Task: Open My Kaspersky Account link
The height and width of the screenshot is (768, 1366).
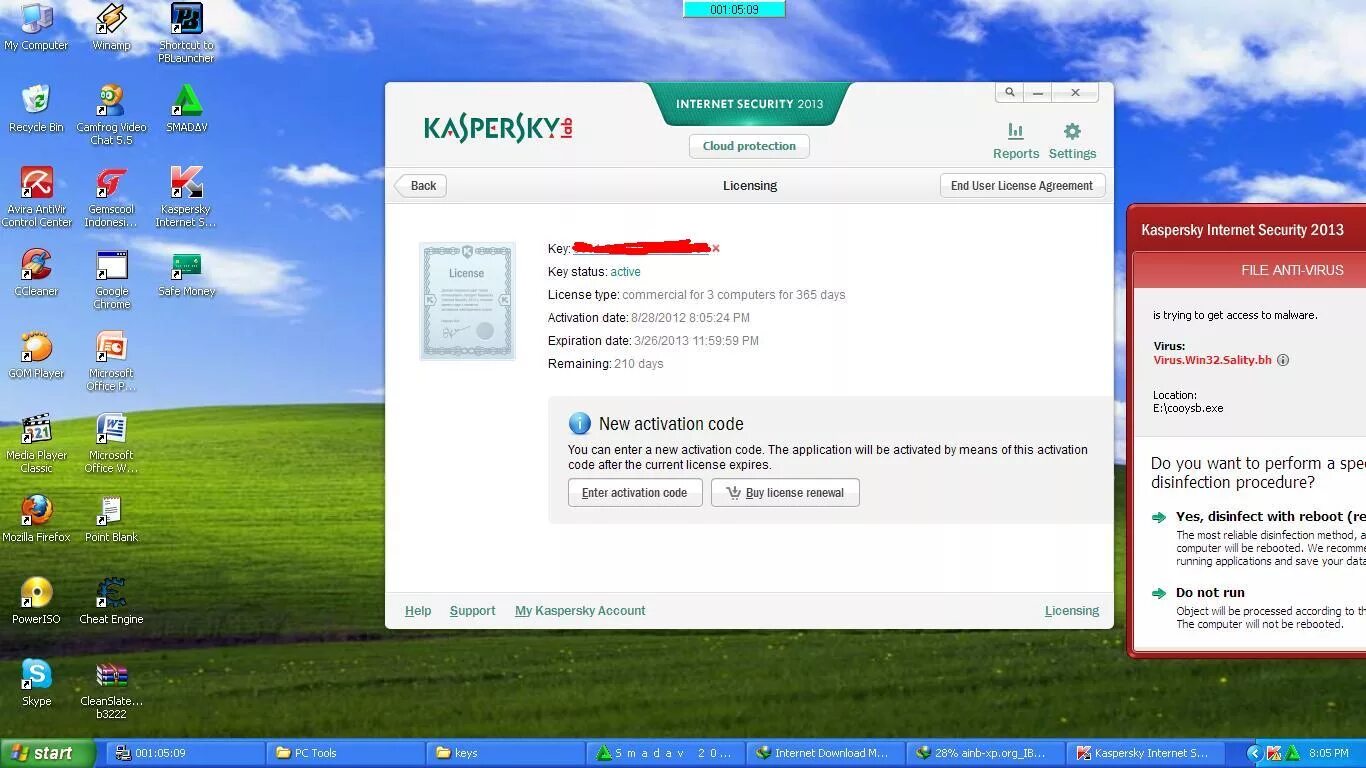Action: coord(580,611)
